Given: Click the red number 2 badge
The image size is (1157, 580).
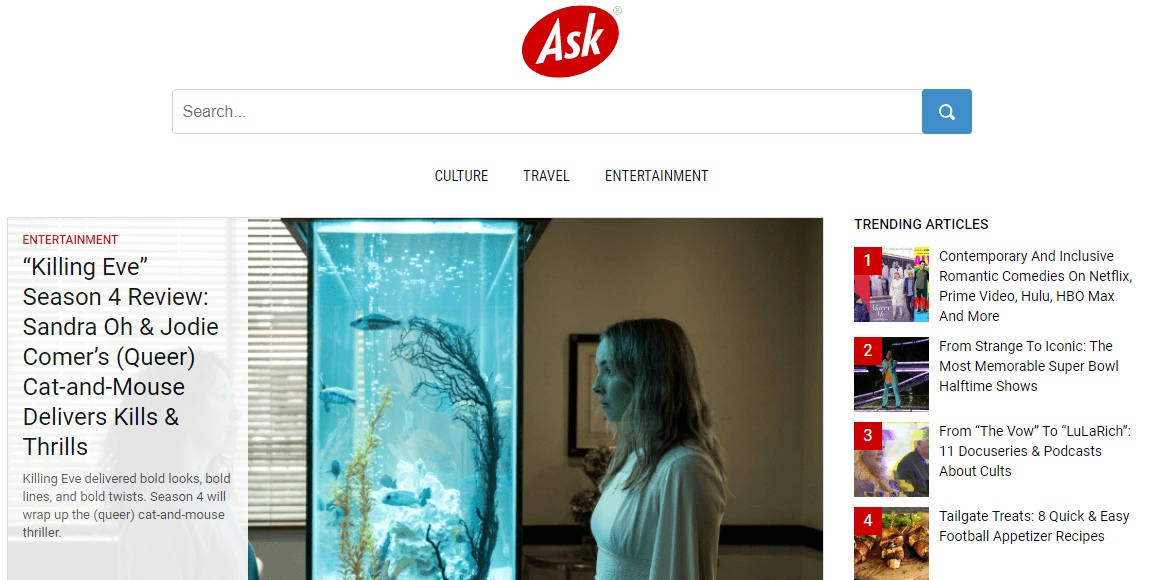Looking at the screenshot, I should (x=868, y=351).
